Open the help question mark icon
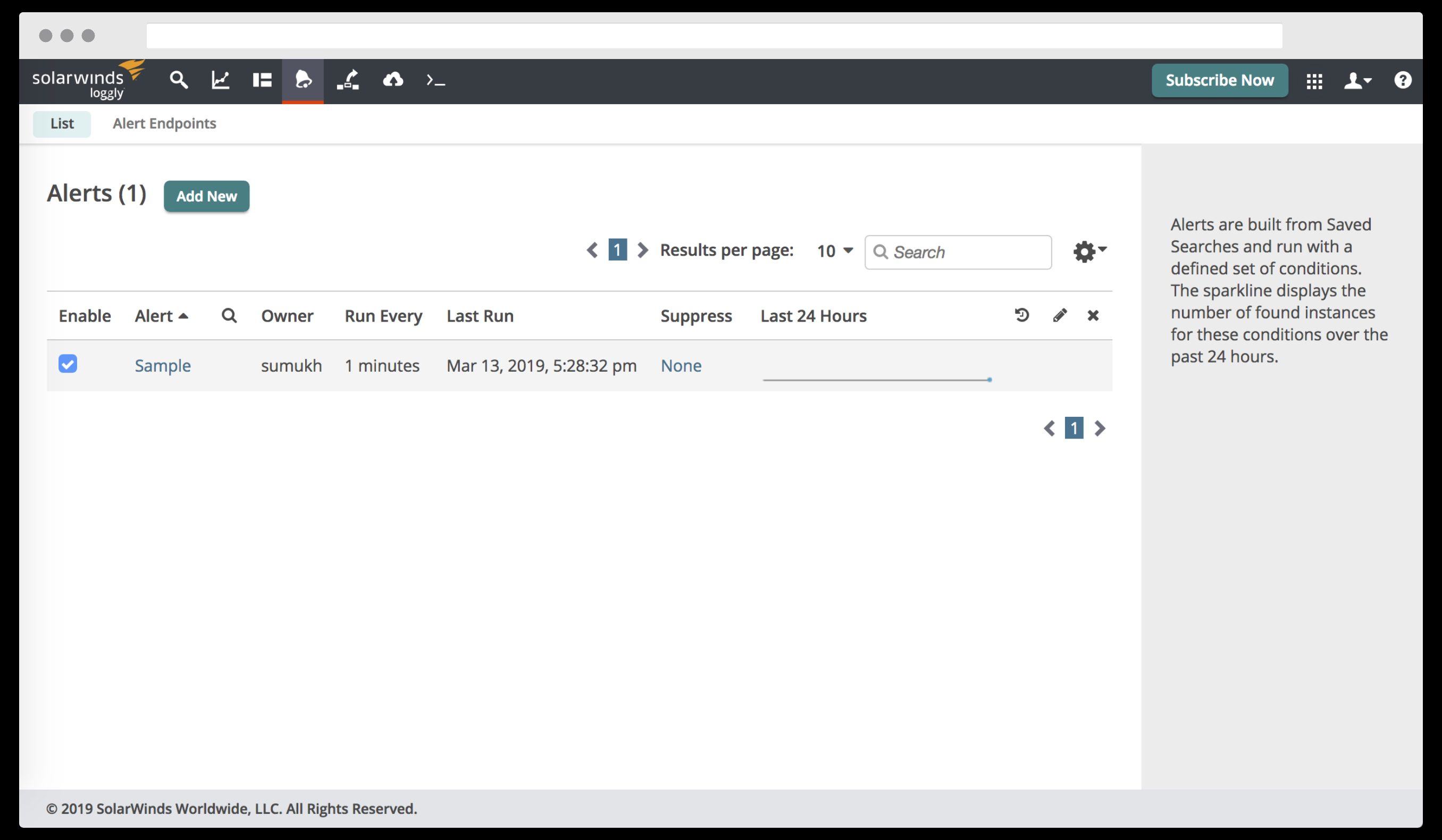Image resolution: width=1442 pixels, height=840 pixels. [x=1403, y=80]
